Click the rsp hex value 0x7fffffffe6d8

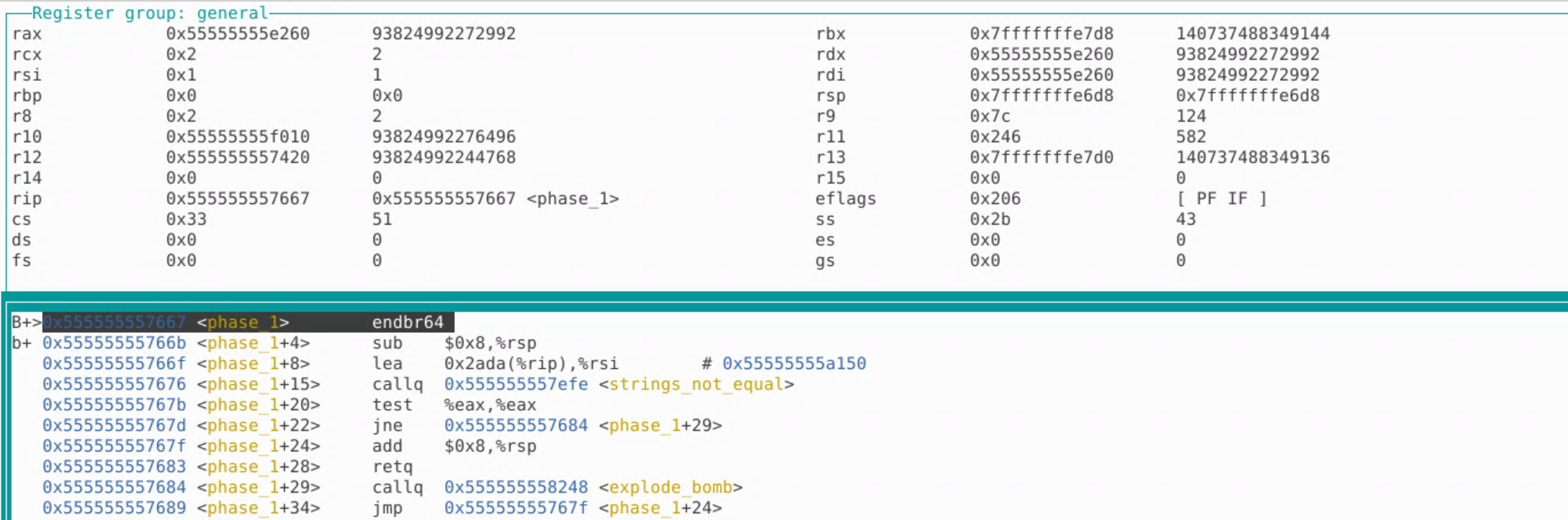click(x=1041, y=95)
